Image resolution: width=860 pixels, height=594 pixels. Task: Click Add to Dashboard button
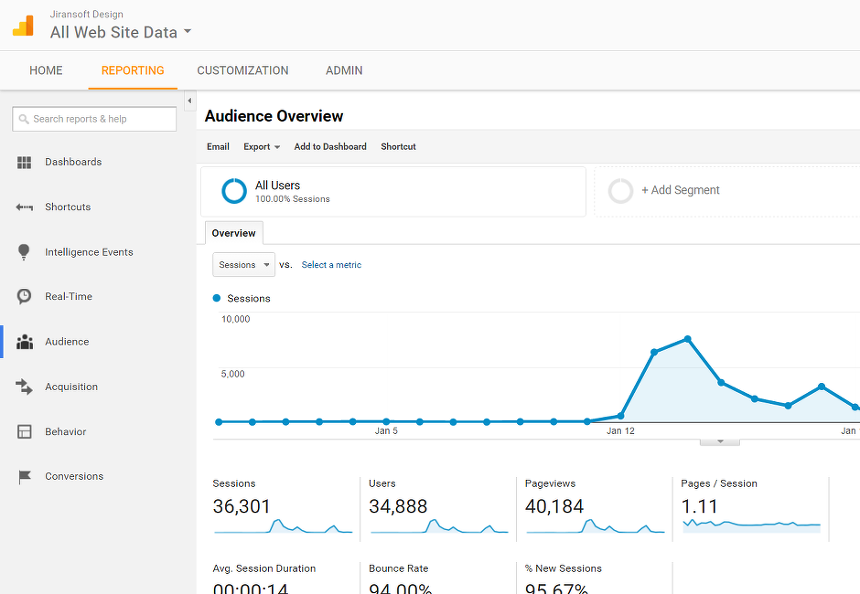(x=330, y=147)
